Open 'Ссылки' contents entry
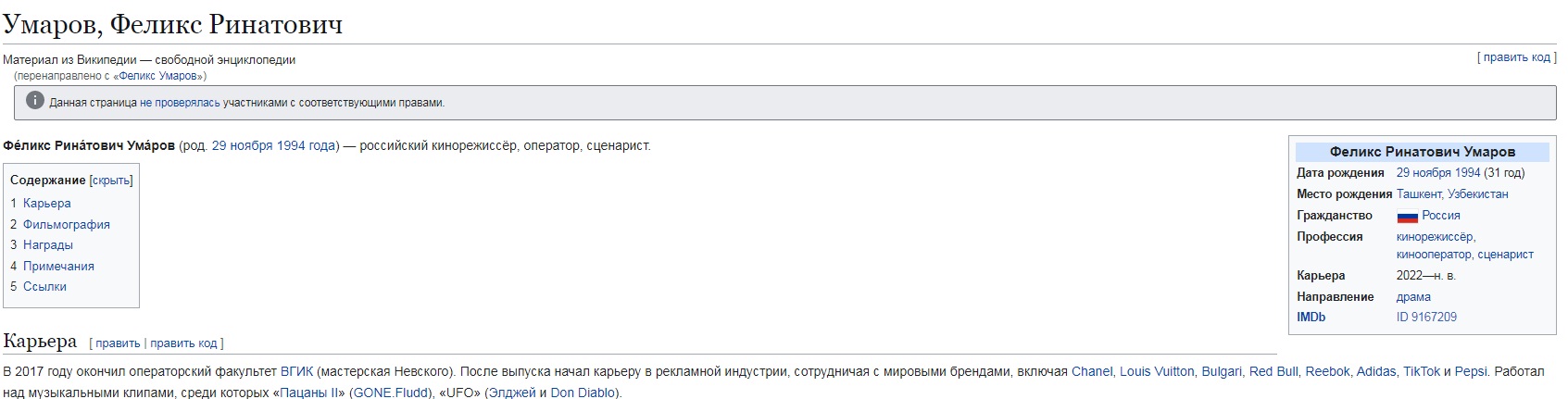 pos(44,286)
